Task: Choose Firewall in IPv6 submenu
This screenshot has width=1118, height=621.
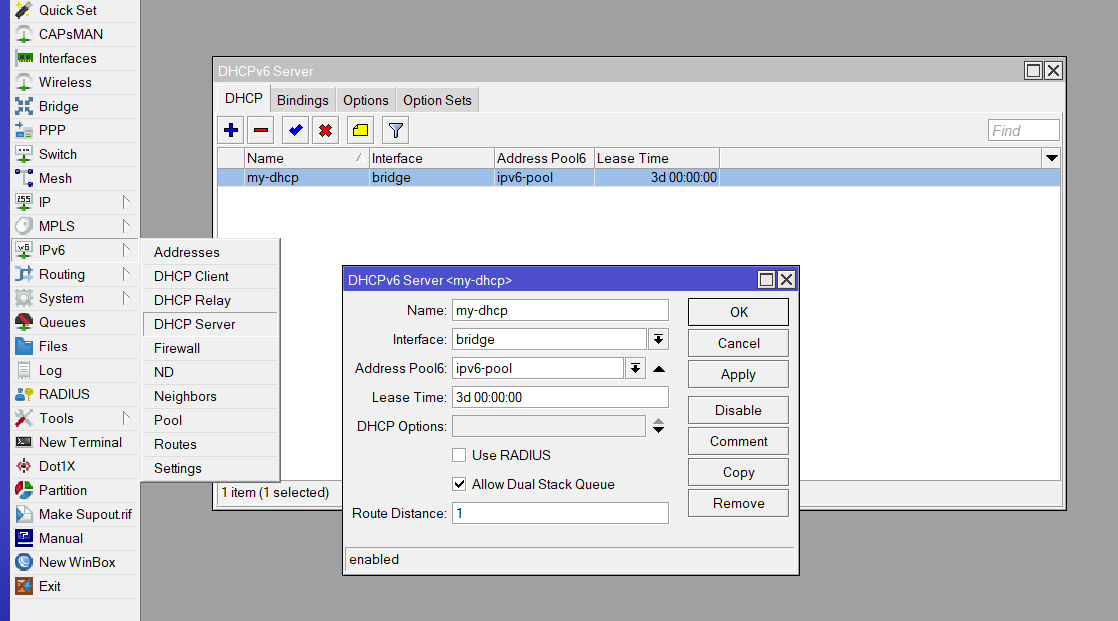Action: pos(210,349)
